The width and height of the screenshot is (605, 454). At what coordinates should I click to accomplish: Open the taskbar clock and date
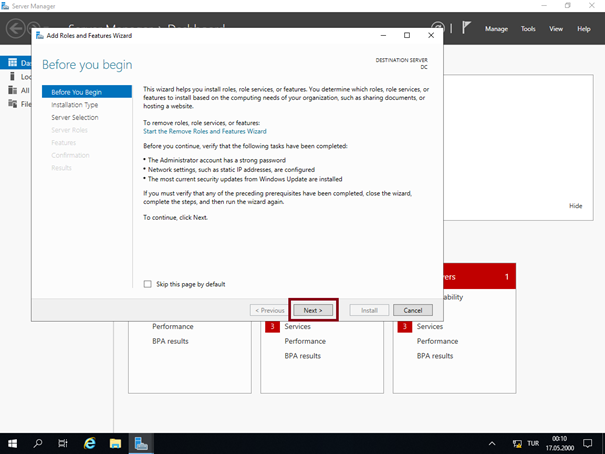559,444
